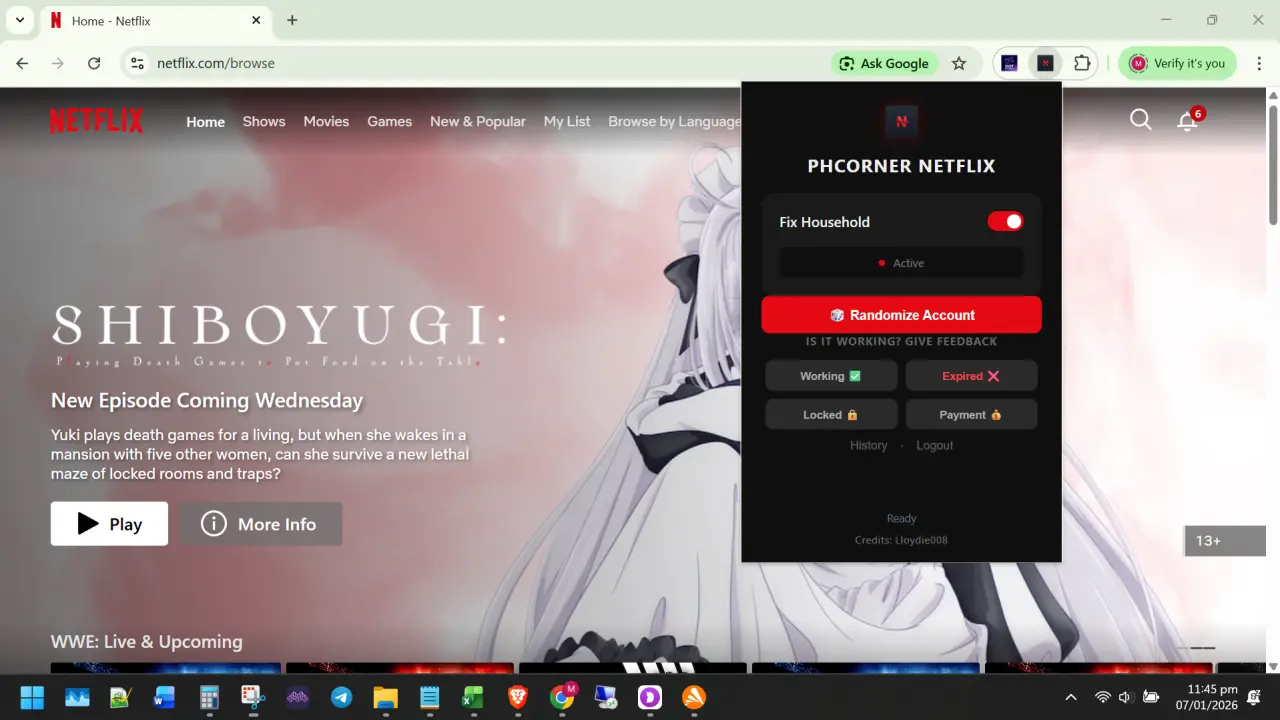This screenshot has height=720, width=1280.
Task: Open More Info for Shiboyugi
Action: (260, 524)
